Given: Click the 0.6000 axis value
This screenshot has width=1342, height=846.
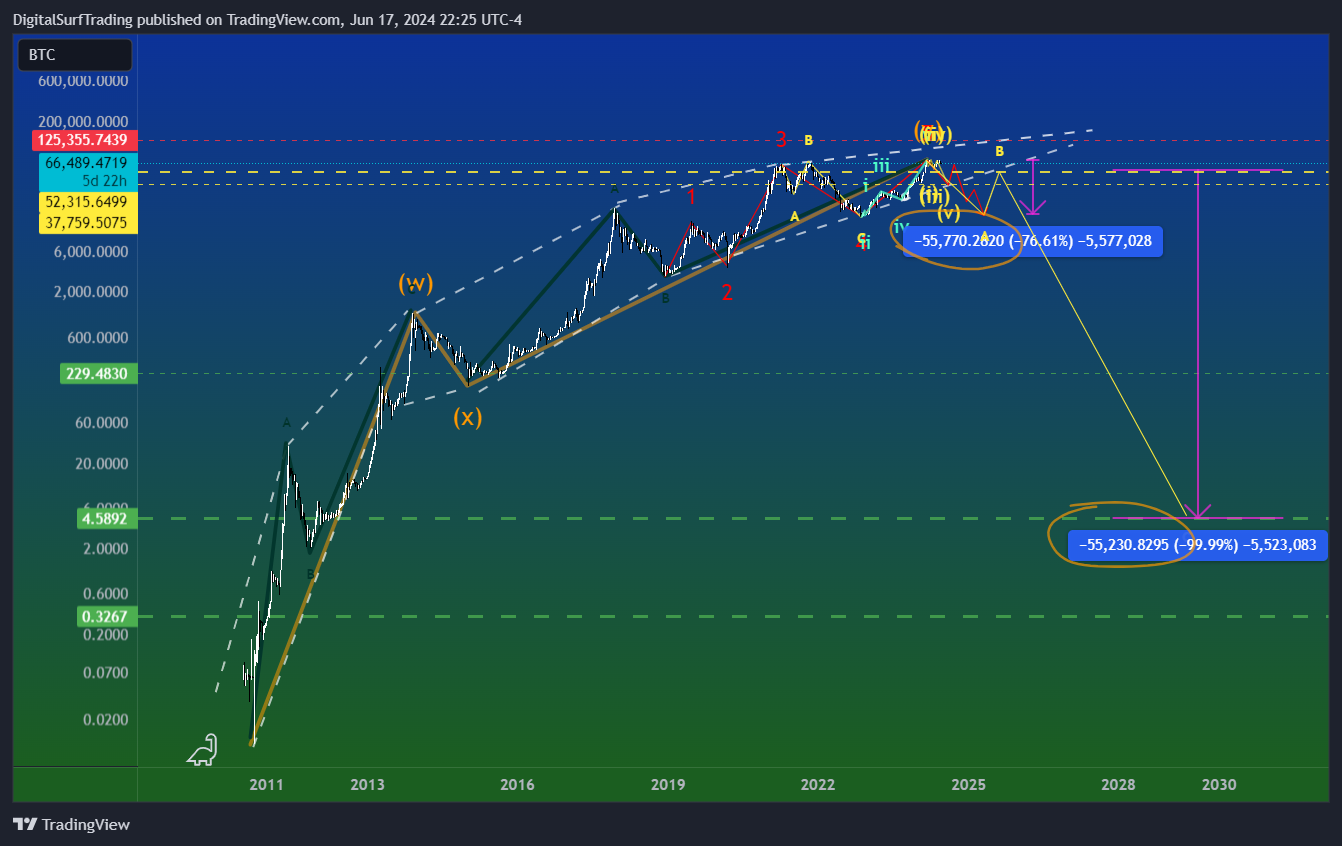Looking at the screenshot, I should click(105, 593).
